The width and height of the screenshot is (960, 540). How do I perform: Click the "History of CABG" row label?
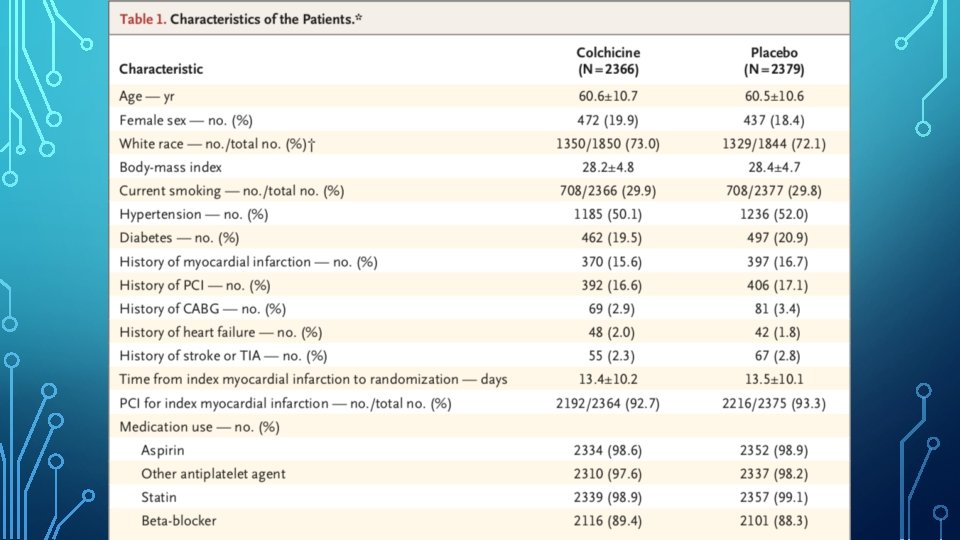pyautogui.click(x=202, y=308)
